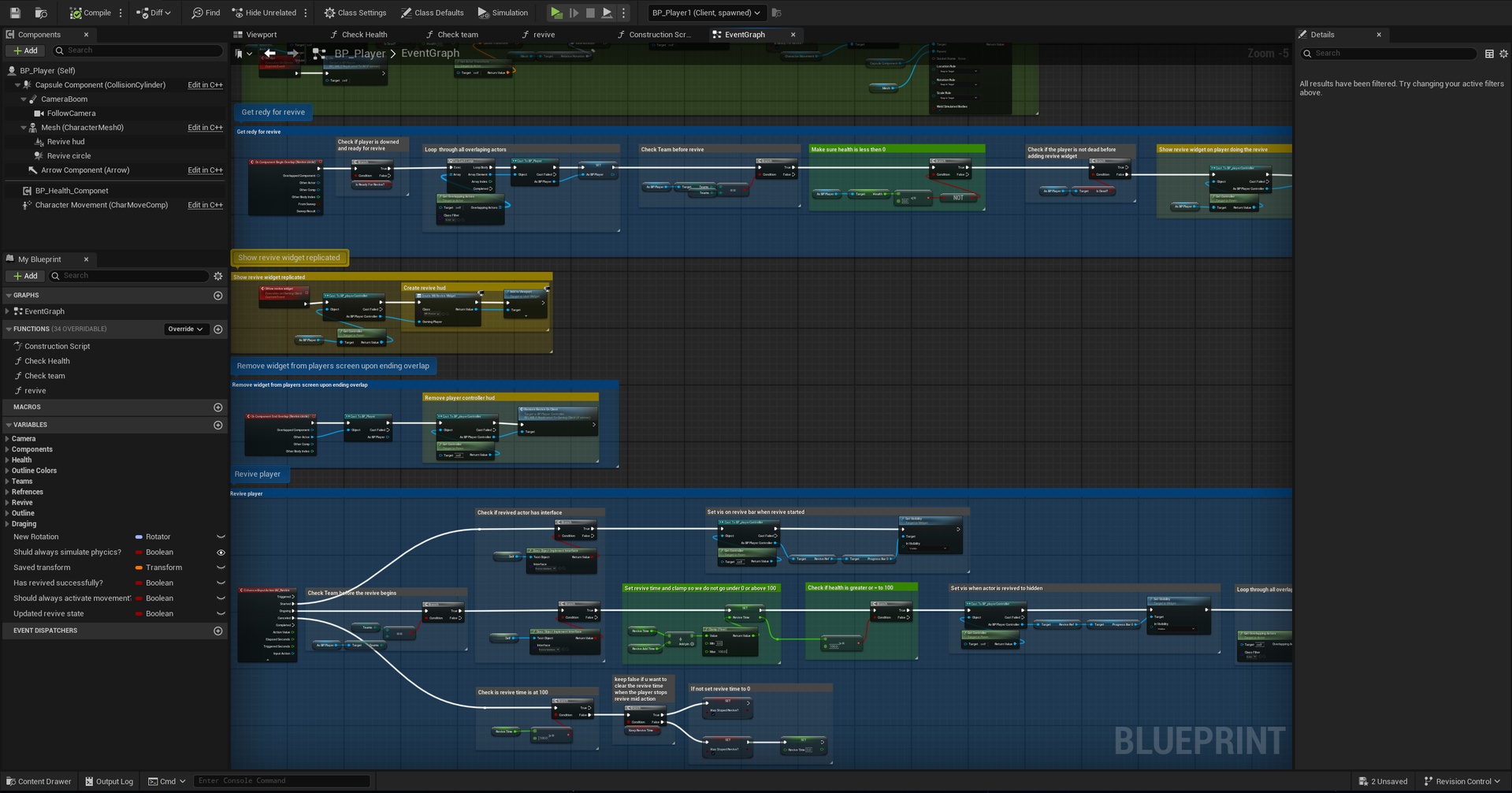Viewport: 1512px width, 793px height.
Task: Click the Stop simulation button
Action: coord(590,13)
